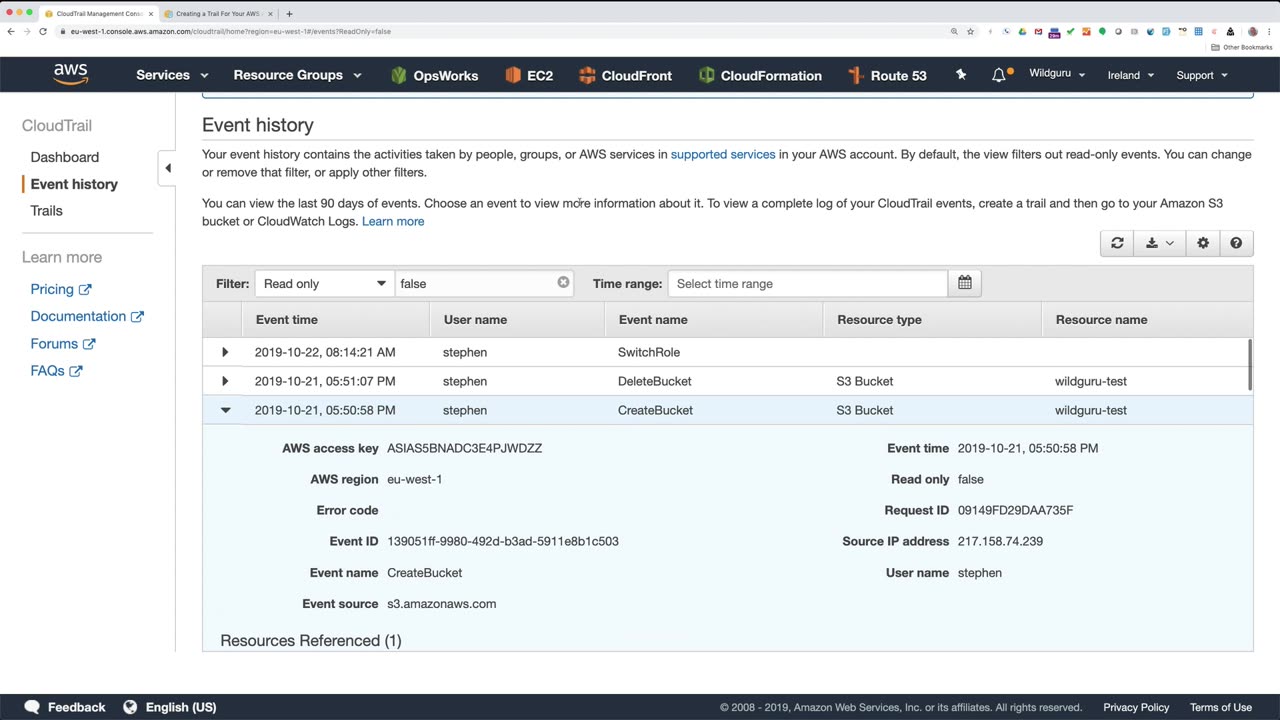
Task: Open the event history settings gear
Action: 1203,243
